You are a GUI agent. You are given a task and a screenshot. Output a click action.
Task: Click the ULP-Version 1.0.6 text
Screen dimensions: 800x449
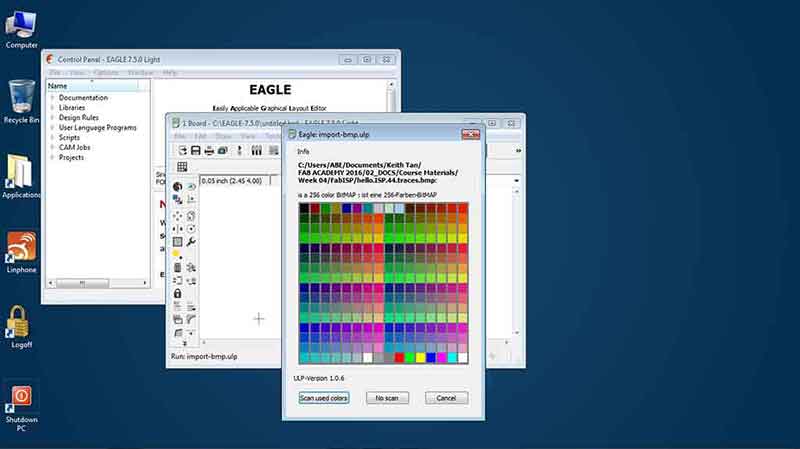click(x=319, y=378)
